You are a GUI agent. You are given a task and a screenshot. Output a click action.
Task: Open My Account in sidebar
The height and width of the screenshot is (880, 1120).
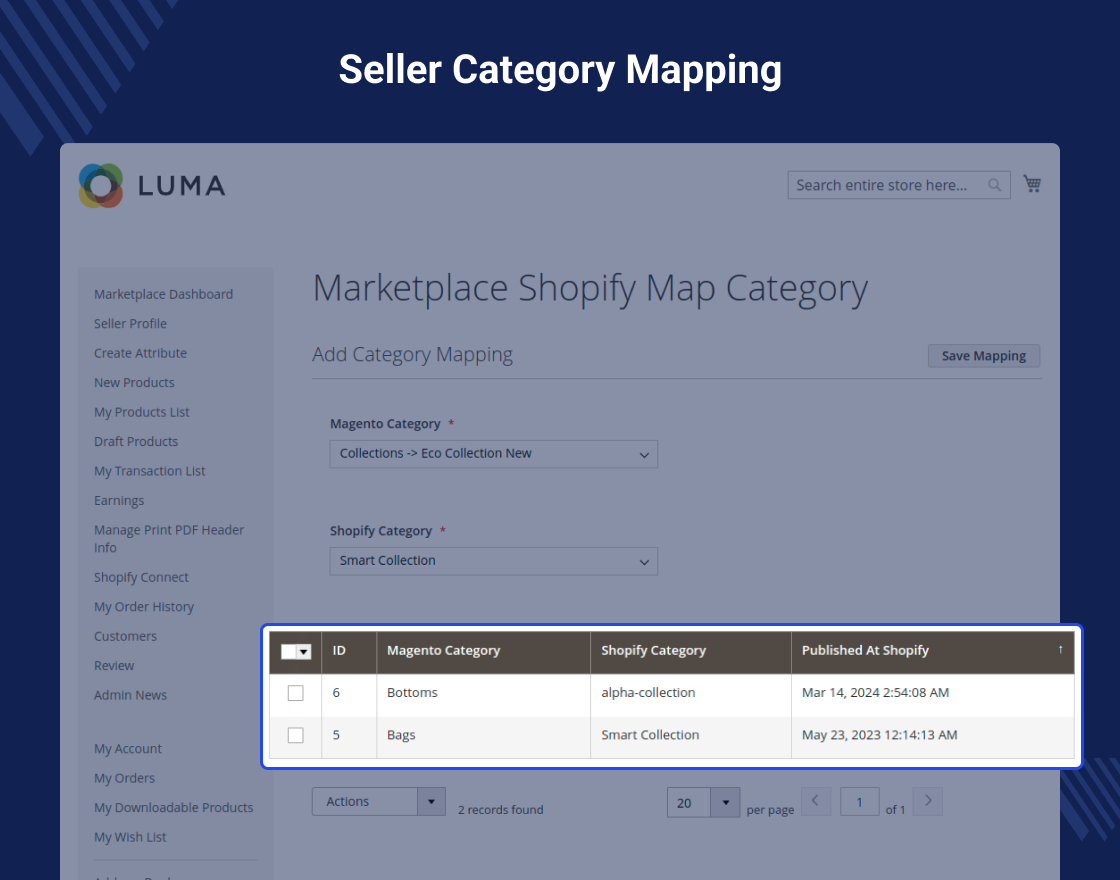pos(128,749)
